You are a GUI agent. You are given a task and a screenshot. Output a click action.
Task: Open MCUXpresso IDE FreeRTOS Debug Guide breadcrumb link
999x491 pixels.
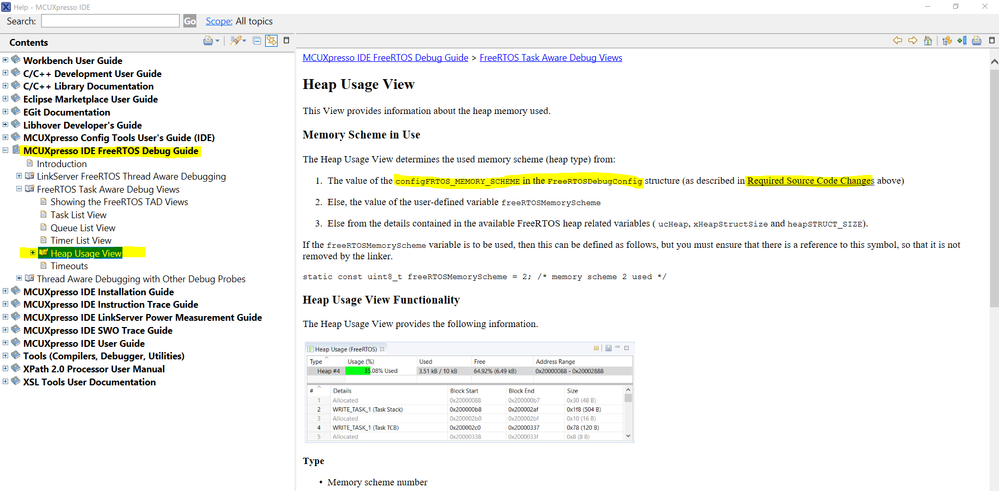click(x=385, y=57)
